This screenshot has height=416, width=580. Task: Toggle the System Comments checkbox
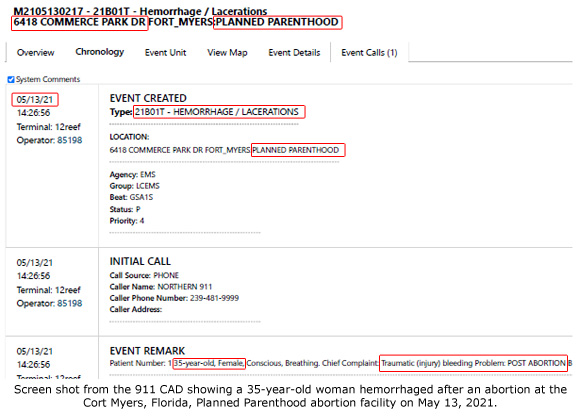[11, 79]
